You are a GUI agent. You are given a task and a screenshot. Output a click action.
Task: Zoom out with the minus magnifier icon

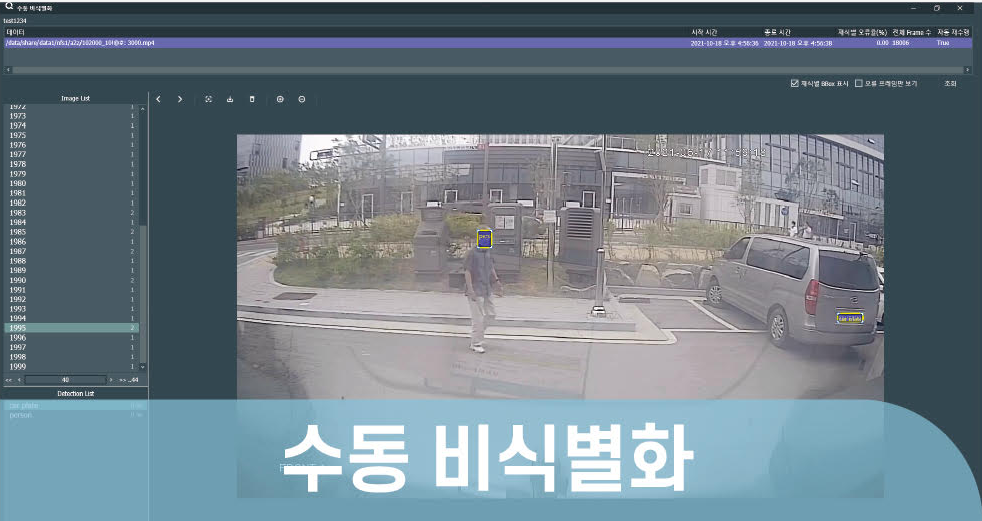(301, 99)
